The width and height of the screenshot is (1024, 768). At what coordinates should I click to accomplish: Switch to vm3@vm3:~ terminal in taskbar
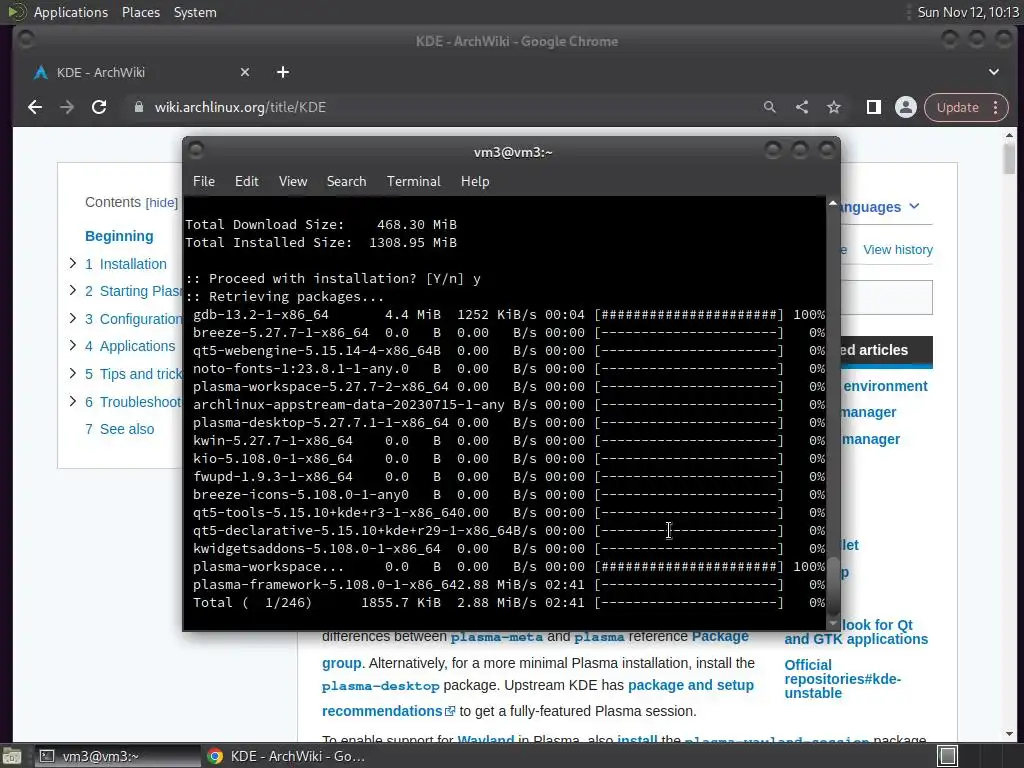[x=118, y=756]
